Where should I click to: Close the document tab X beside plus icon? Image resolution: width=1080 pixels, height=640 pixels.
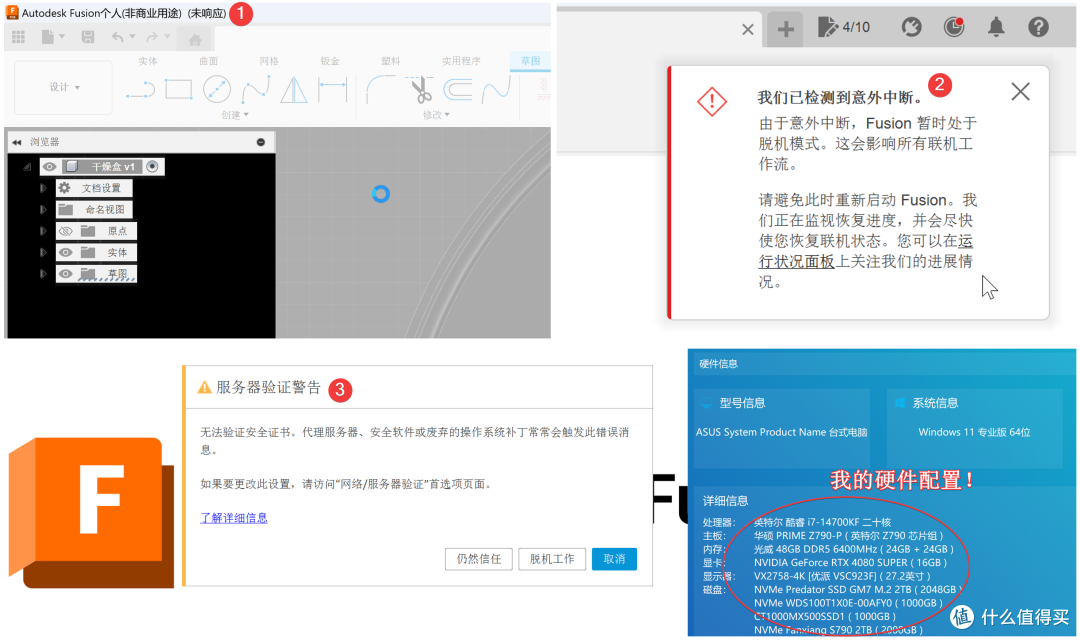747,30
